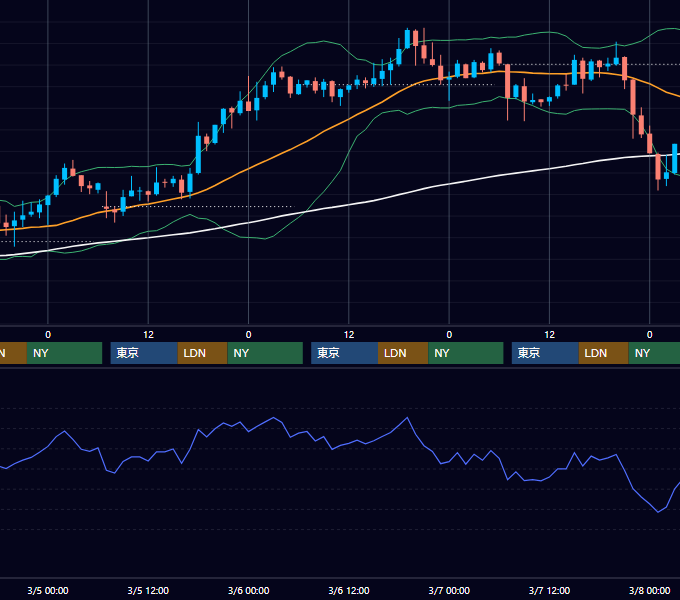Screen dimensions: 680x600
Task: Click the 3/8 00:00 date label
Action: point(649,590)
